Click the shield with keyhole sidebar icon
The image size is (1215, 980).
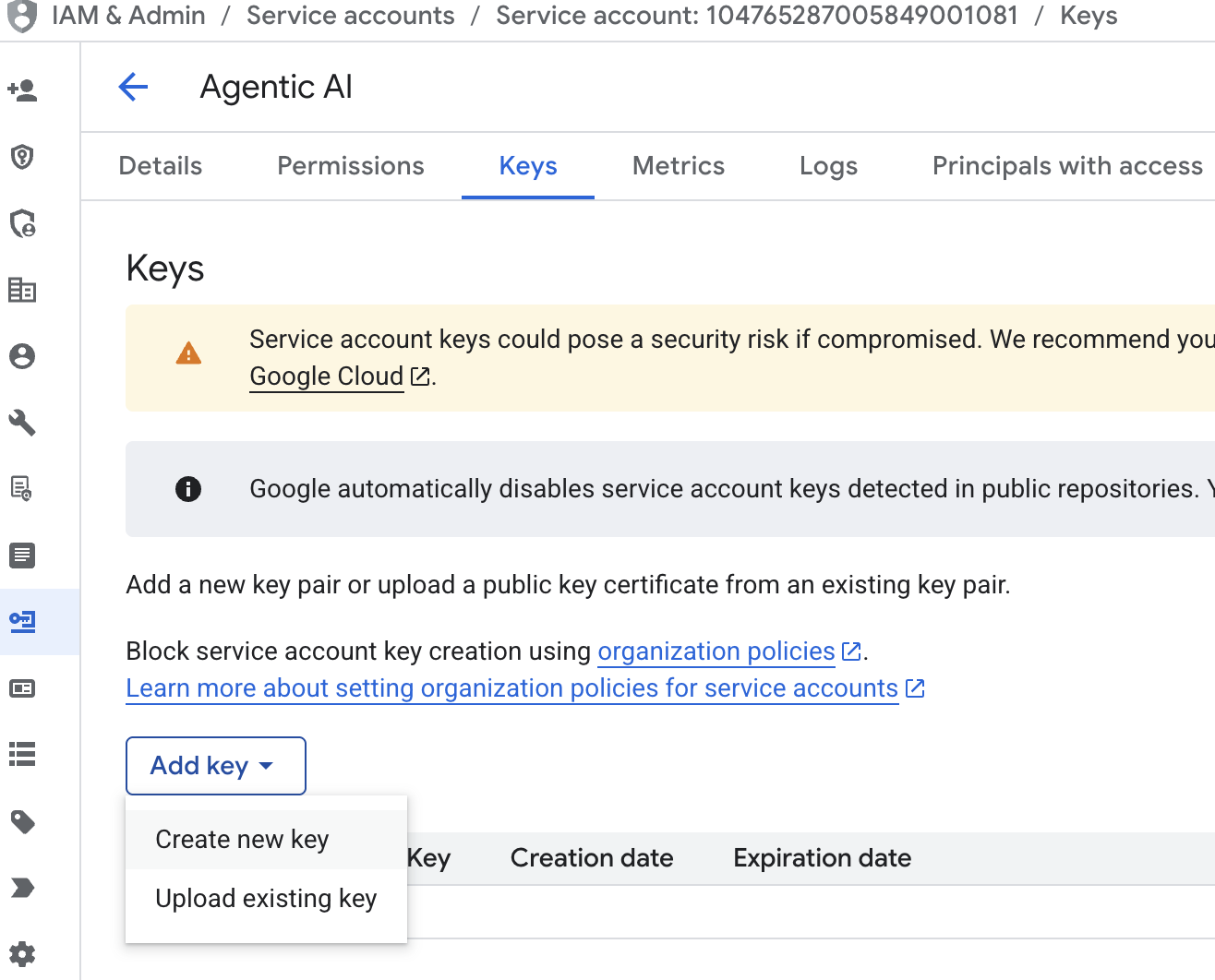coord(22,157)
